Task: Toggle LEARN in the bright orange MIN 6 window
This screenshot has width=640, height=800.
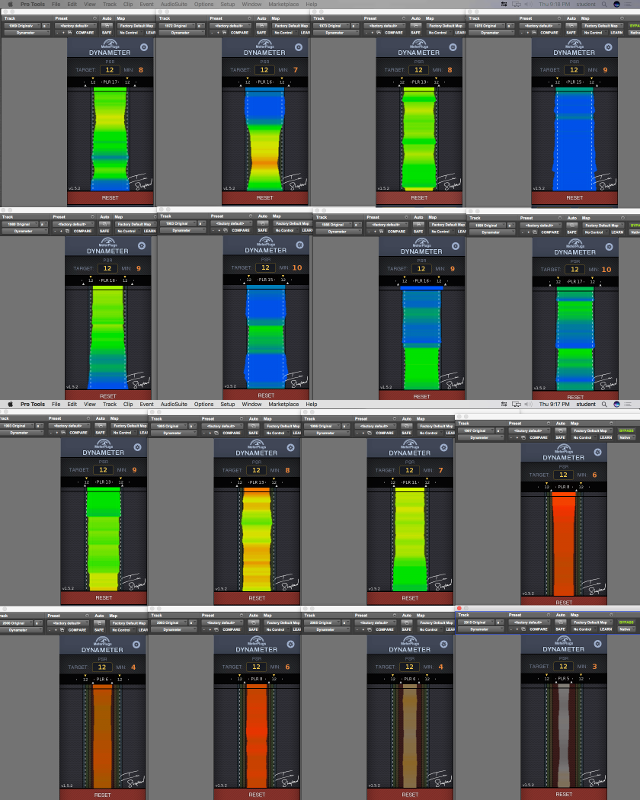Action: [x=606, y=437]
